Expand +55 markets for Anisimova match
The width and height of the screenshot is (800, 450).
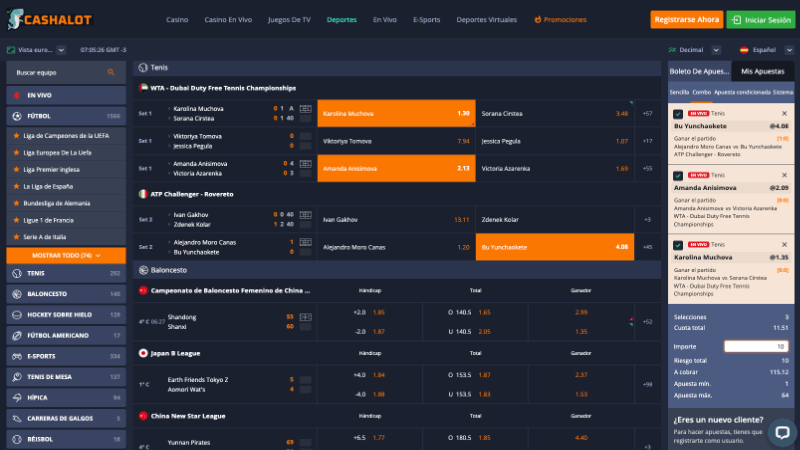[647, 168]
